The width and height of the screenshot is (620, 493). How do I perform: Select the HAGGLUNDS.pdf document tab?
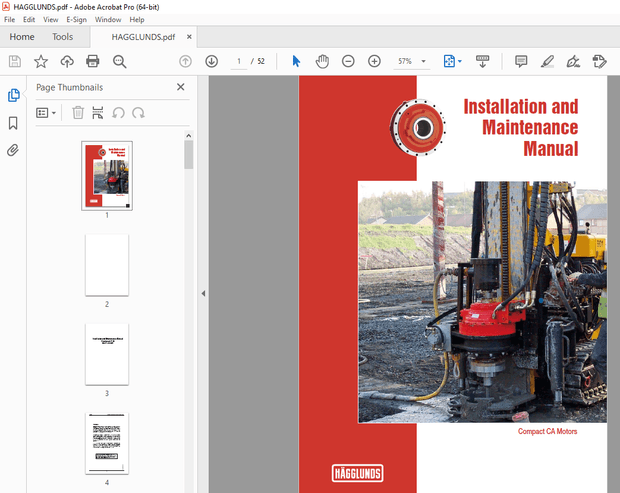(x=143, y=37)
